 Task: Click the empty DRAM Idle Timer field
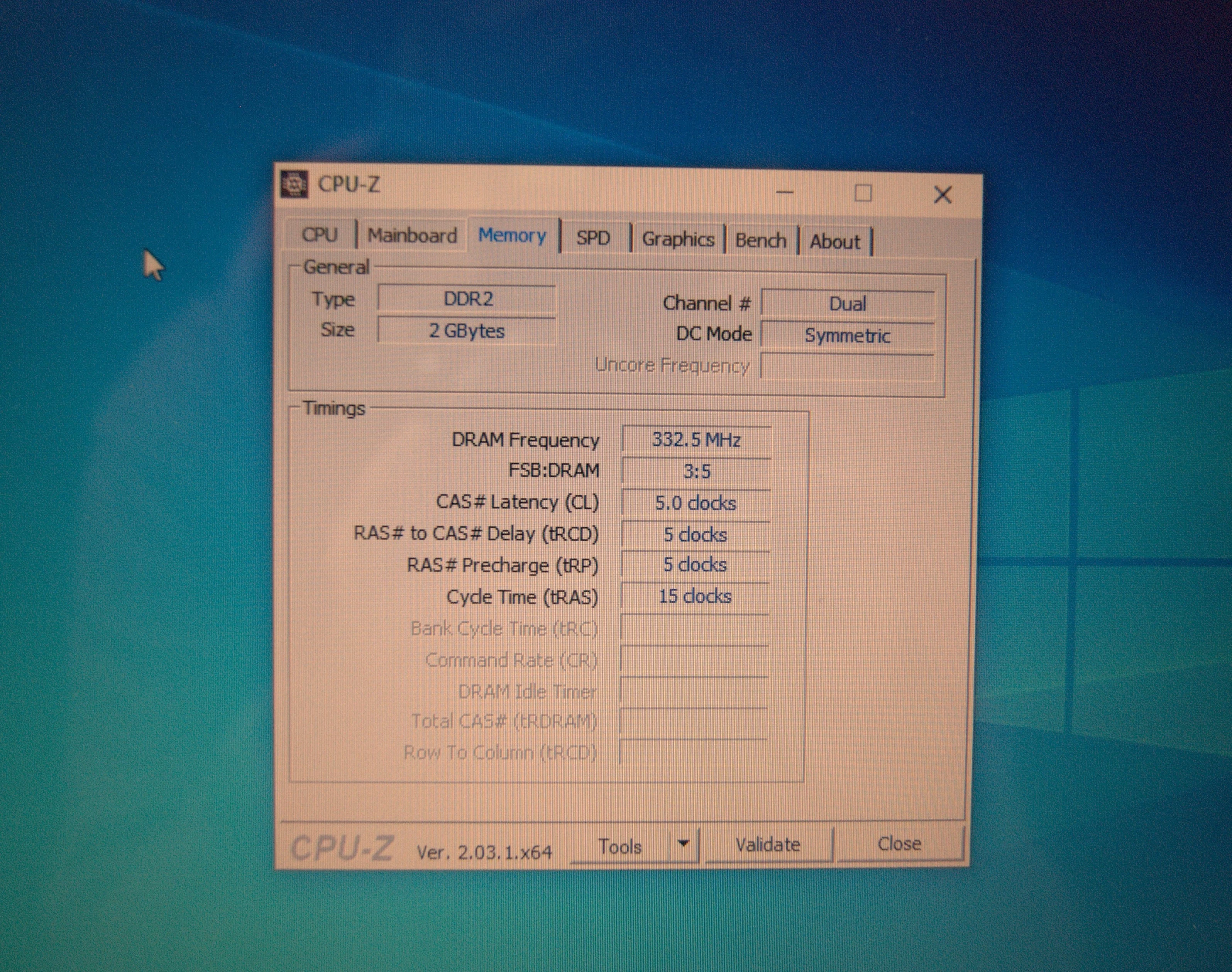[x=694, y=691]
